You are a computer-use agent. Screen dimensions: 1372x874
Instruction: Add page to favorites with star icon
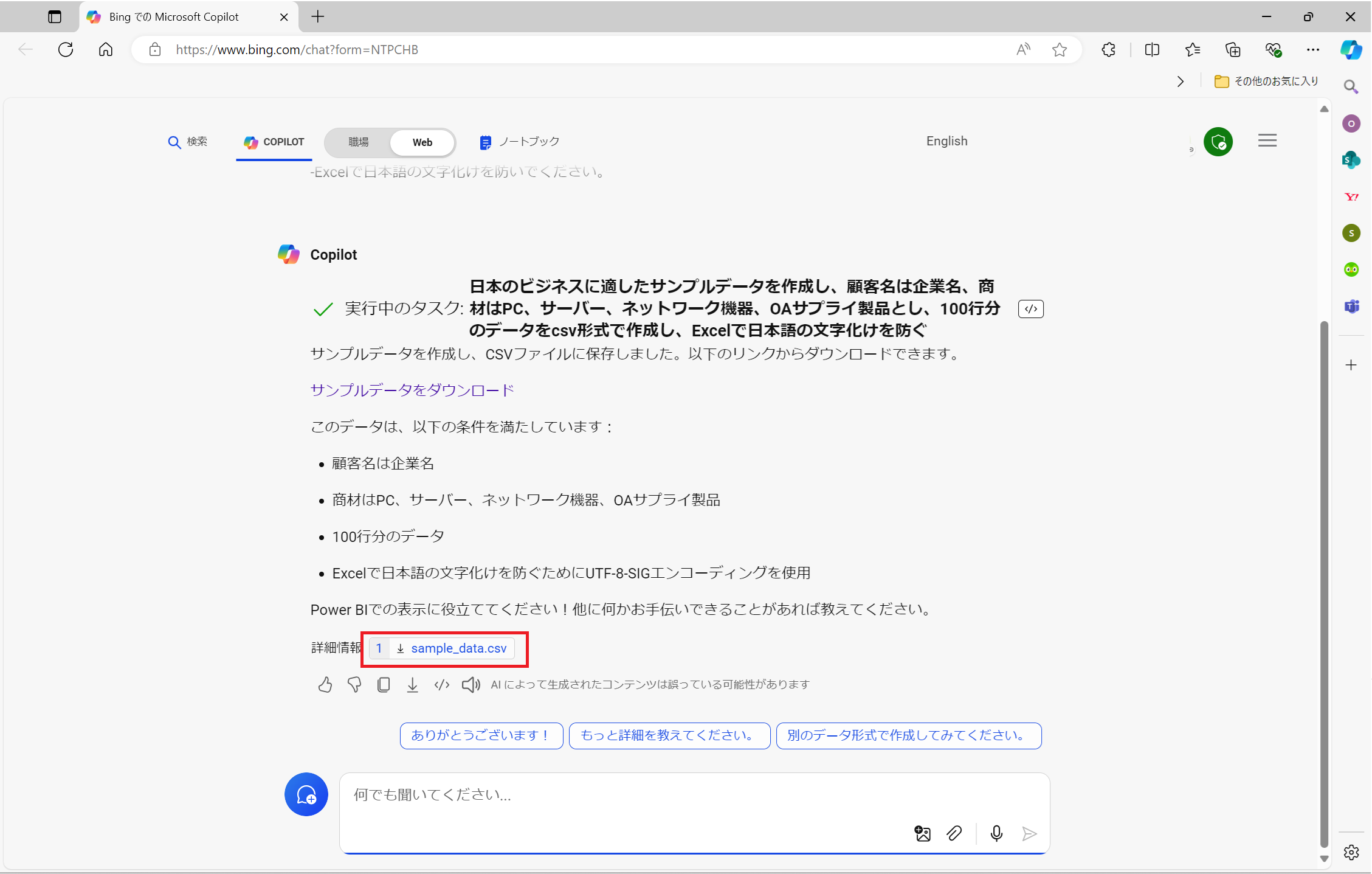(x=1060, y=49)
